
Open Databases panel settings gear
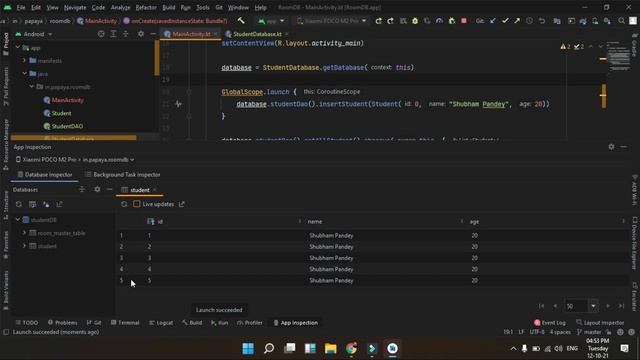[97, 189]
